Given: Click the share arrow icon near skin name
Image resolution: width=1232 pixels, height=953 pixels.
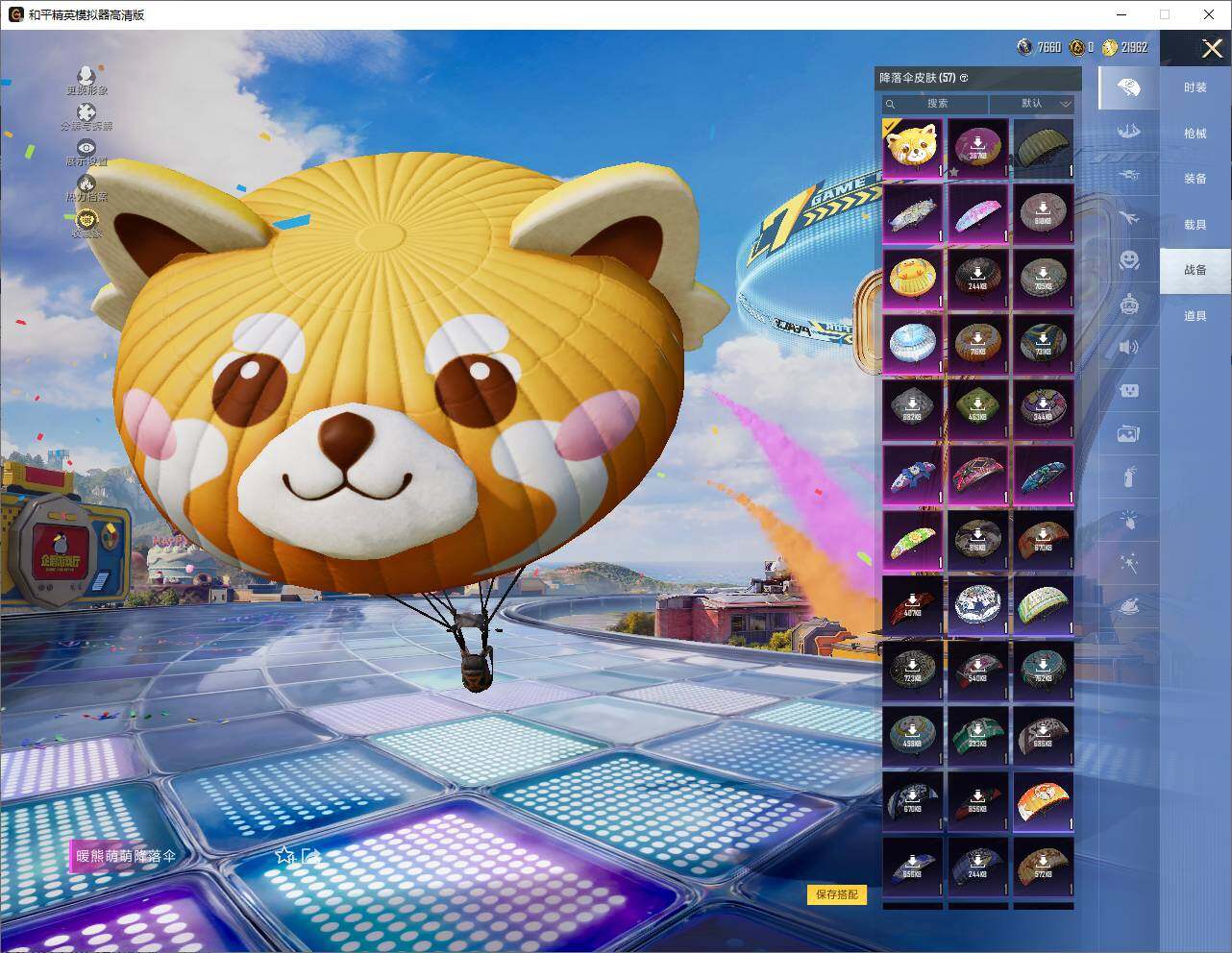Looking at the screenshot, I should point(310,855).
